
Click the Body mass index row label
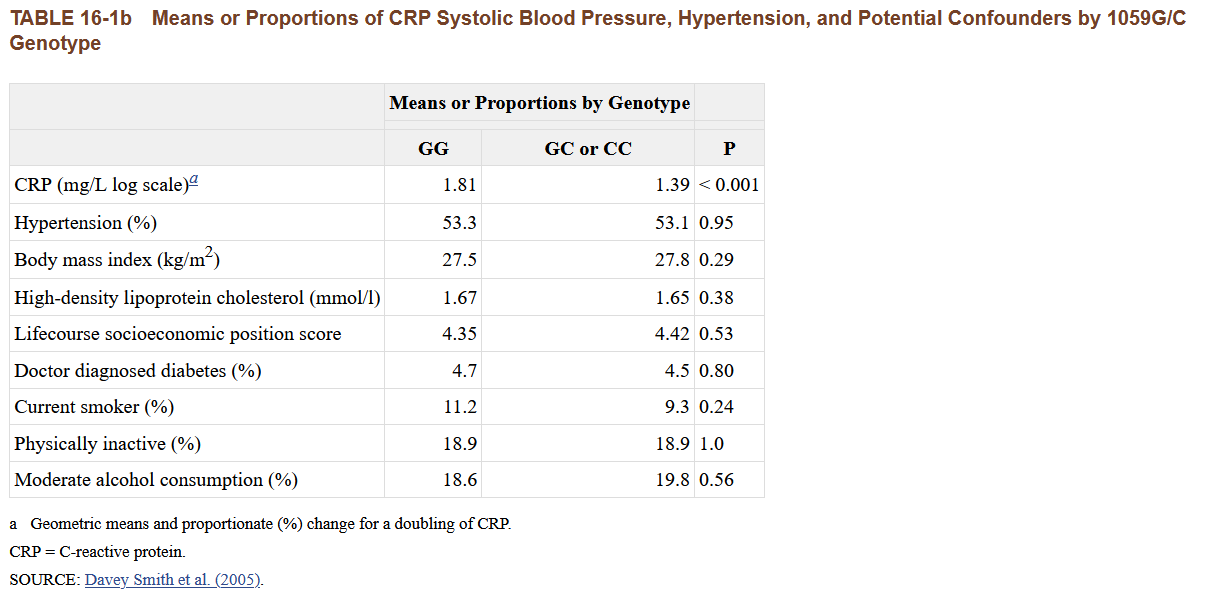tap(116, 260)
